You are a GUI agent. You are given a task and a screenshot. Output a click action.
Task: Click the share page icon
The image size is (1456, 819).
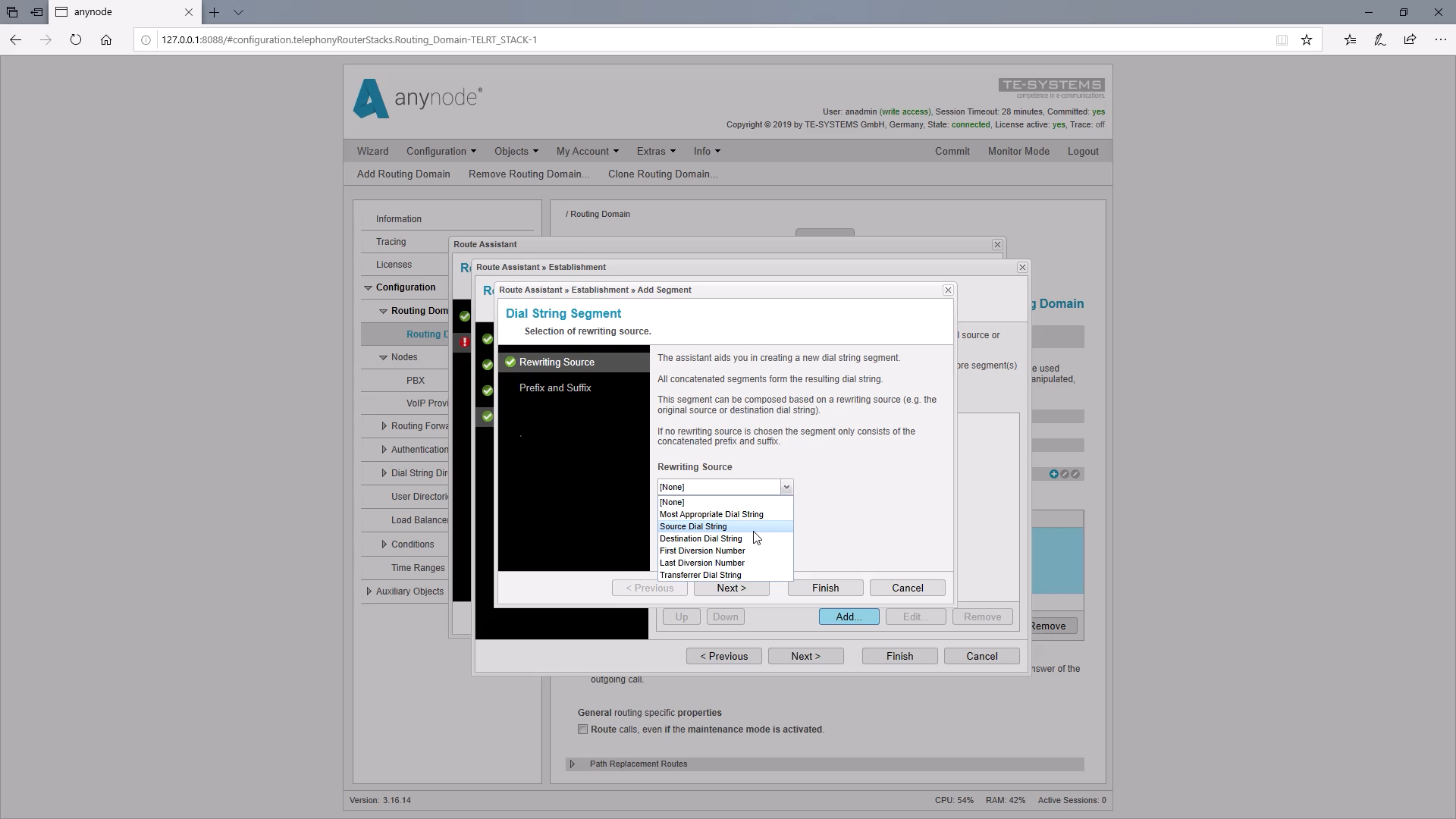(x=1410, y=40)
